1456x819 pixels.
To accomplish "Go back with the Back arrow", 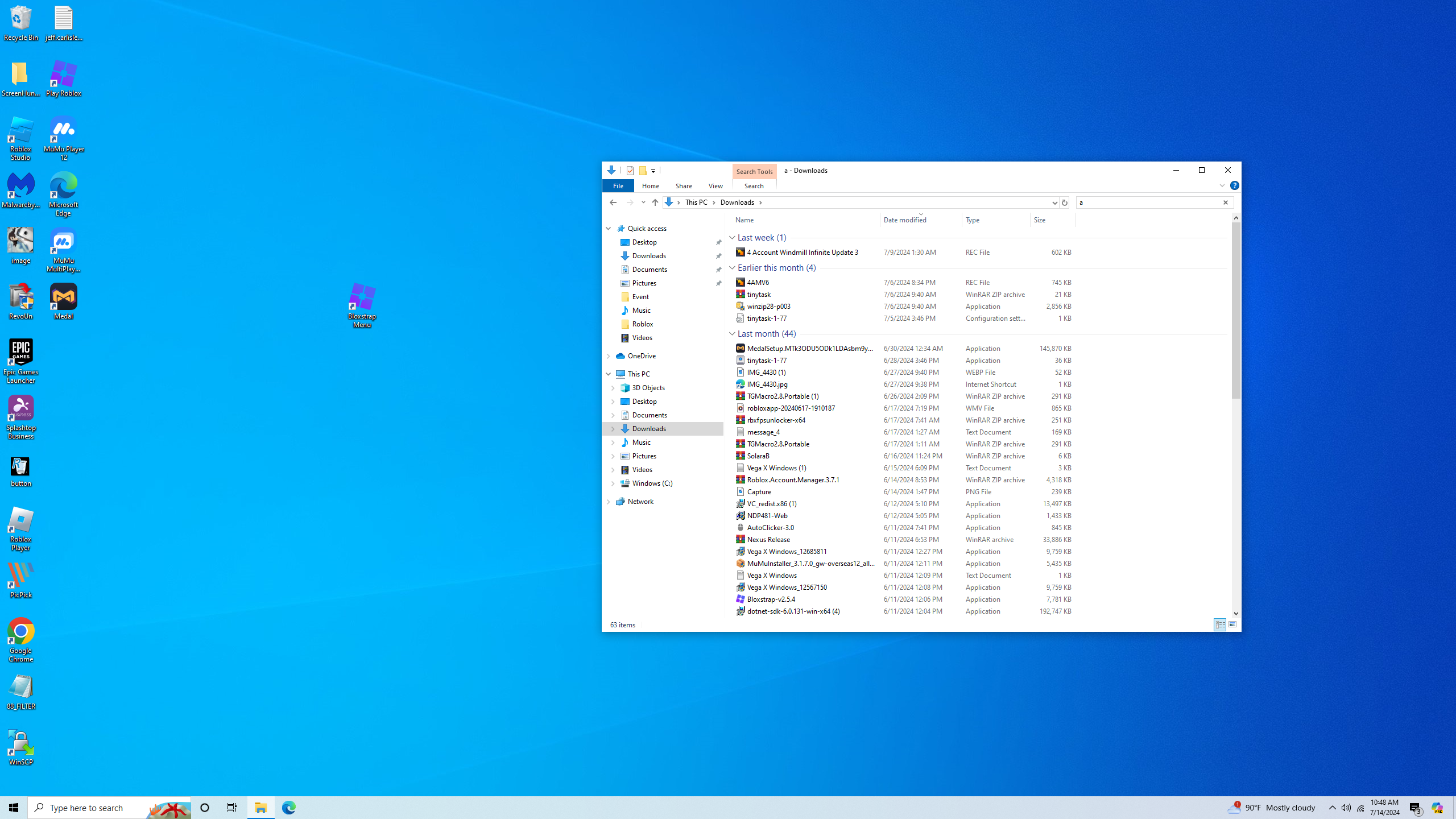I will (x=613, y=202).
